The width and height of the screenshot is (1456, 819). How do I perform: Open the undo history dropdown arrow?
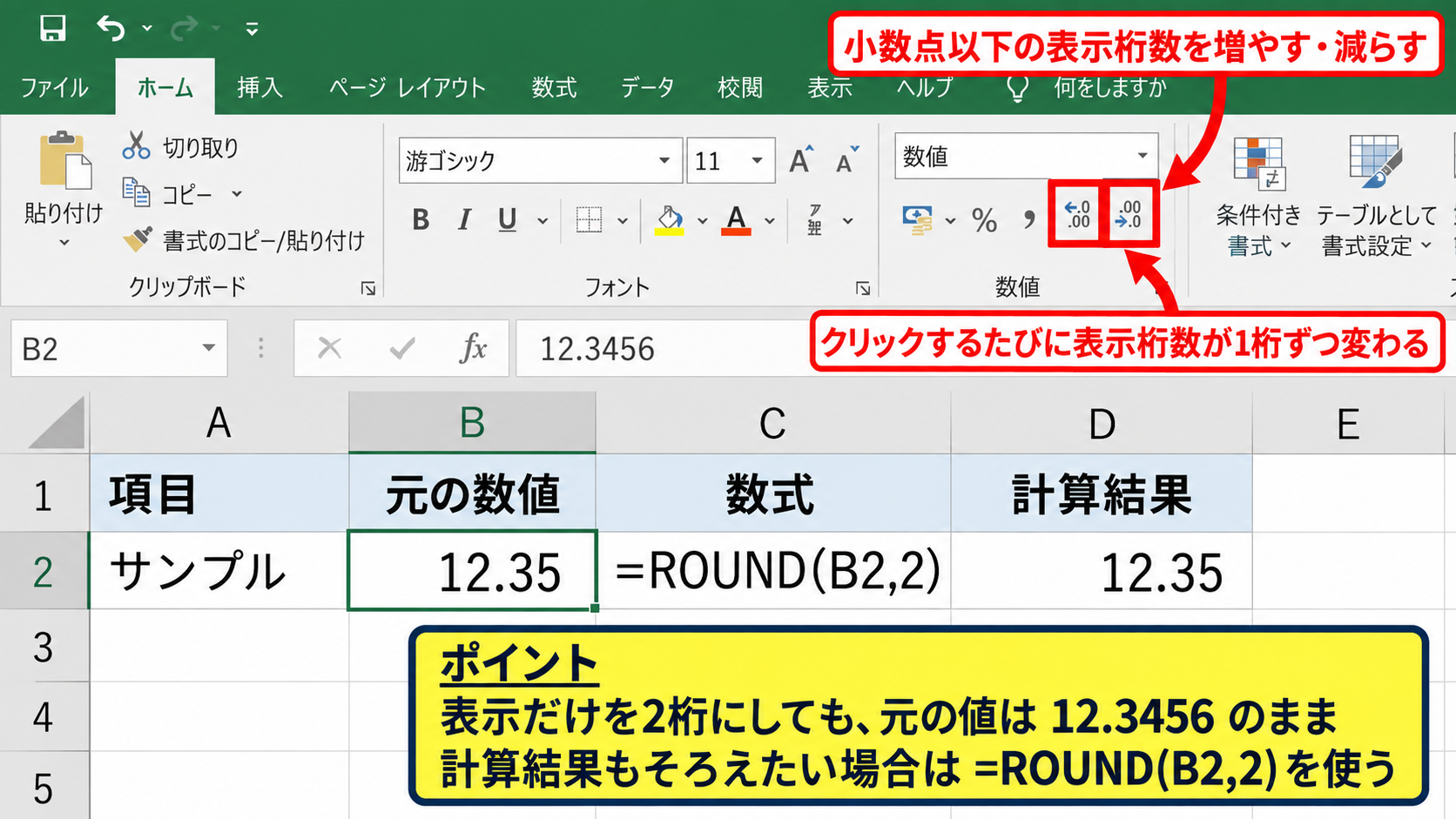coord(147,29)
